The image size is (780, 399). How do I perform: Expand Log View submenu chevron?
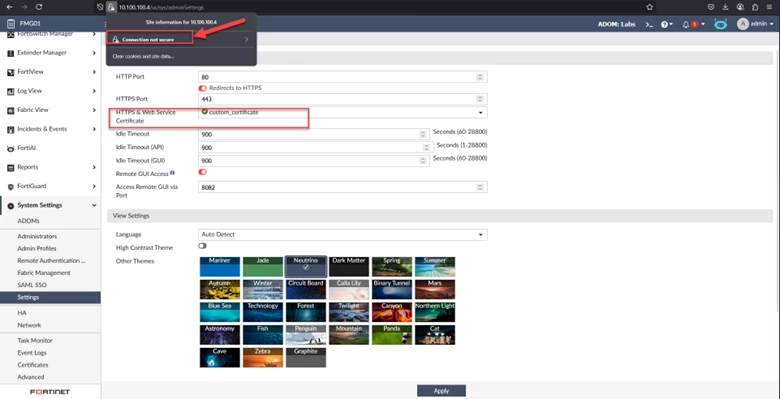(94, 91)
